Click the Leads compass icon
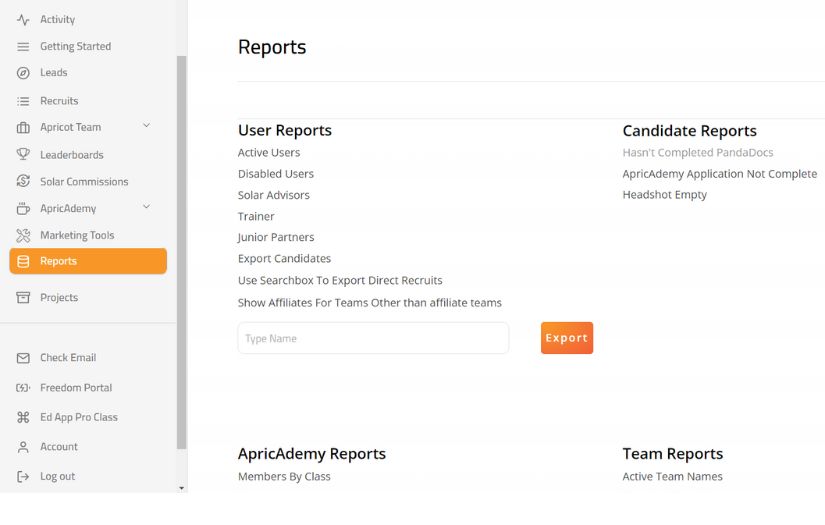 (x=23, y=73)
